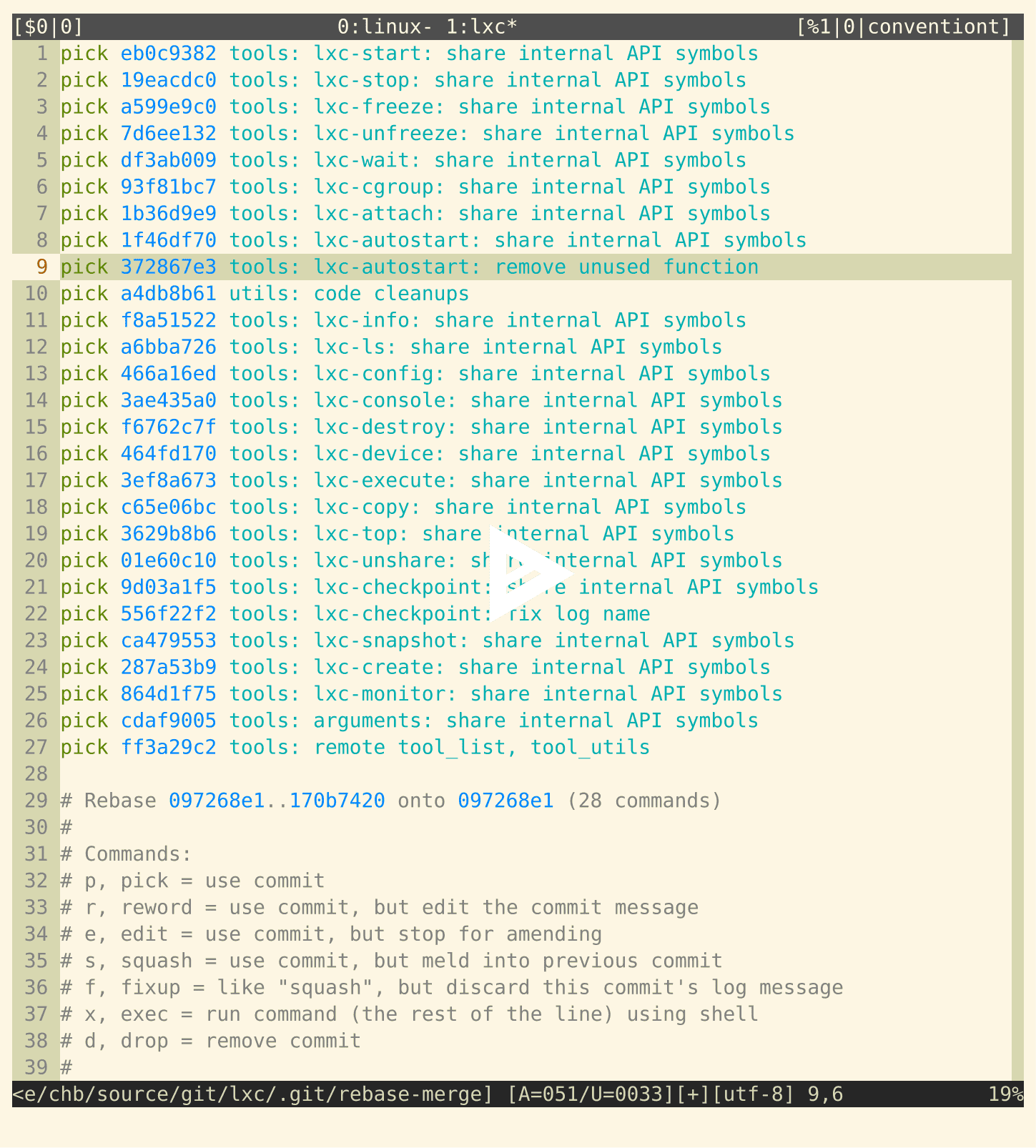
Task: Click commit hash cdaf9005 for arguments
Action: tap(168, 721)
